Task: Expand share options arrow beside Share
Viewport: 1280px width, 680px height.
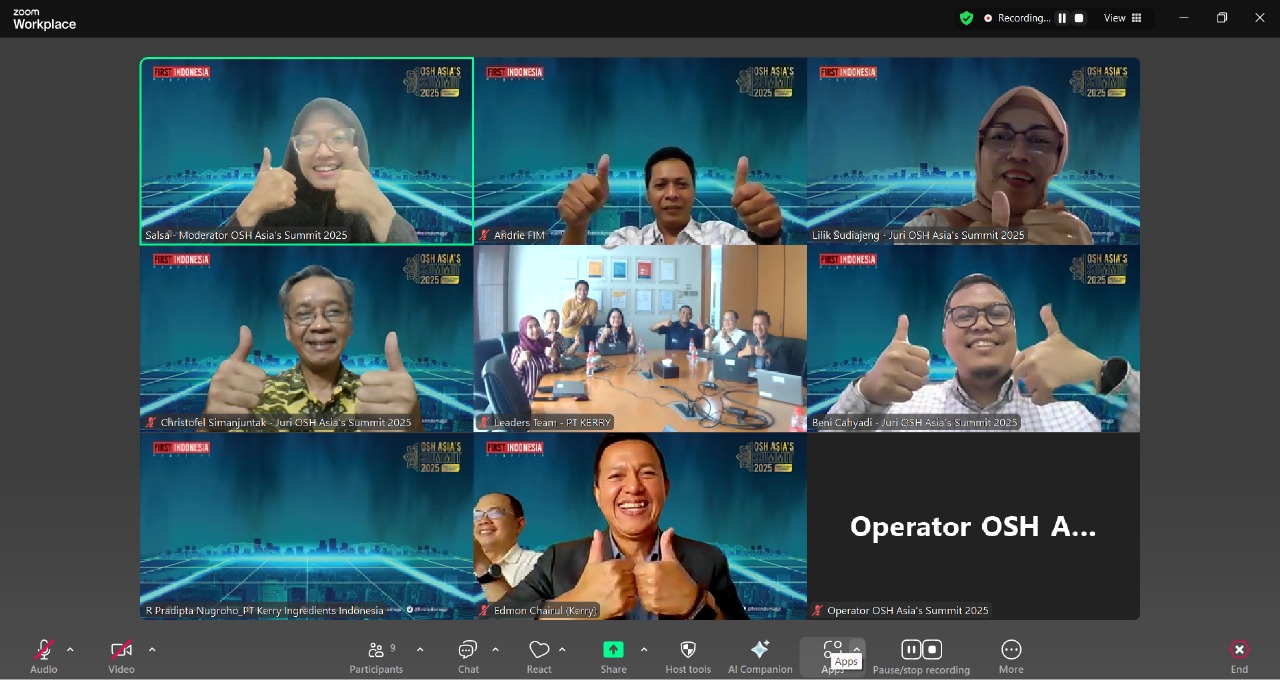Action: coord(644,650)
